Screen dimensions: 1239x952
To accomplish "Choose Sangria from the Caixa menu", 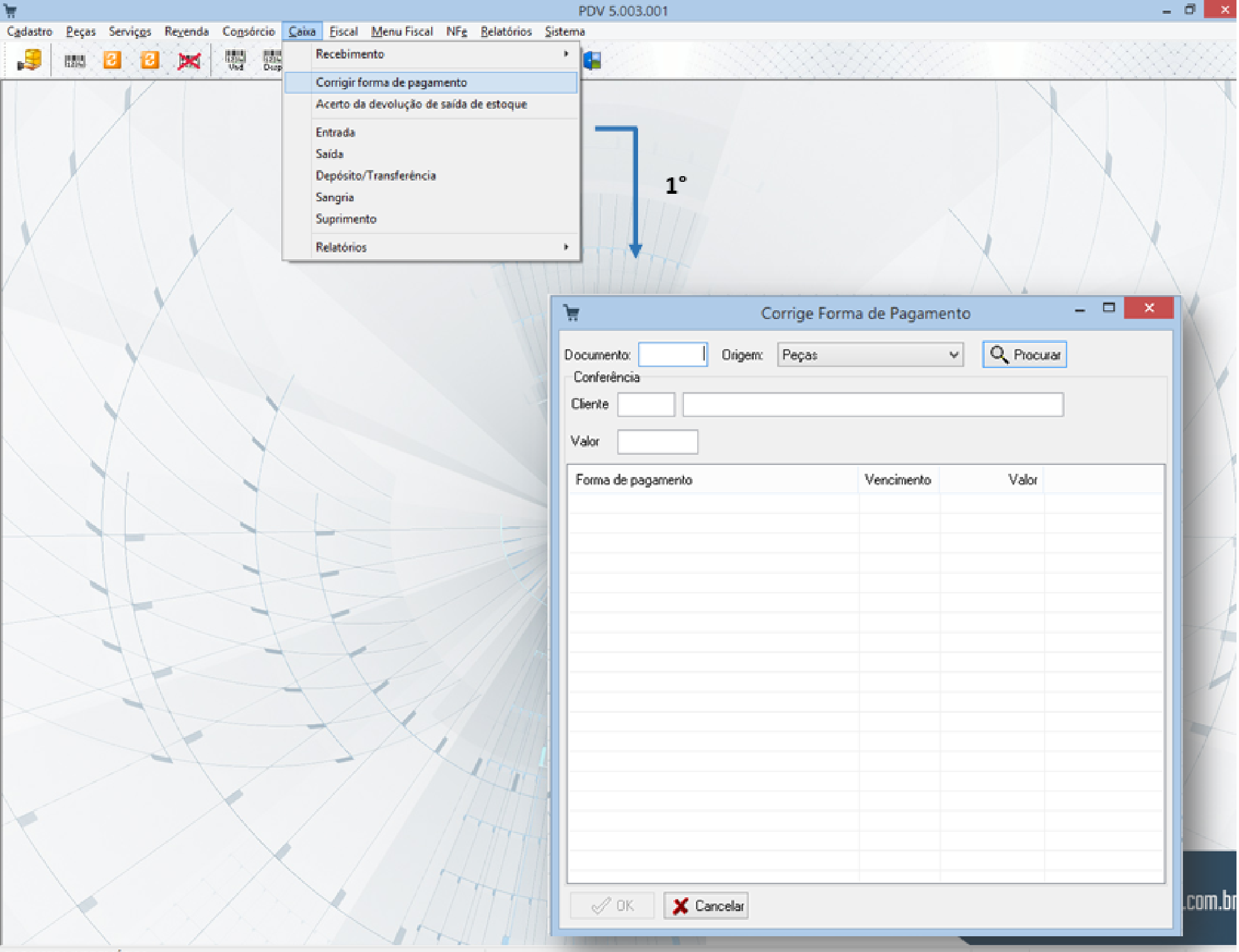I will [335, 198].
